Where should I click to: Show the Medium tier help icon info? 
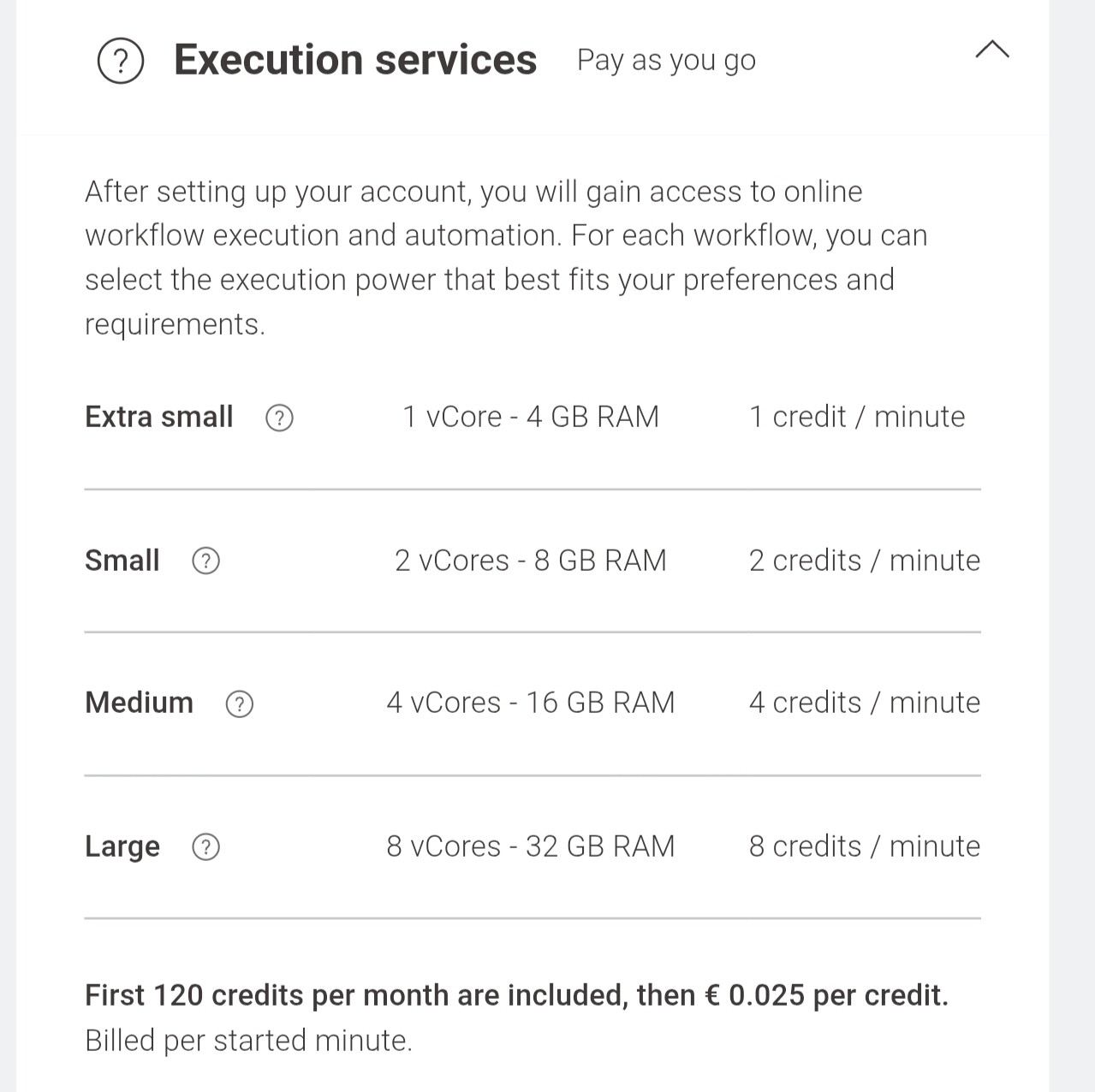pos(239,703)
